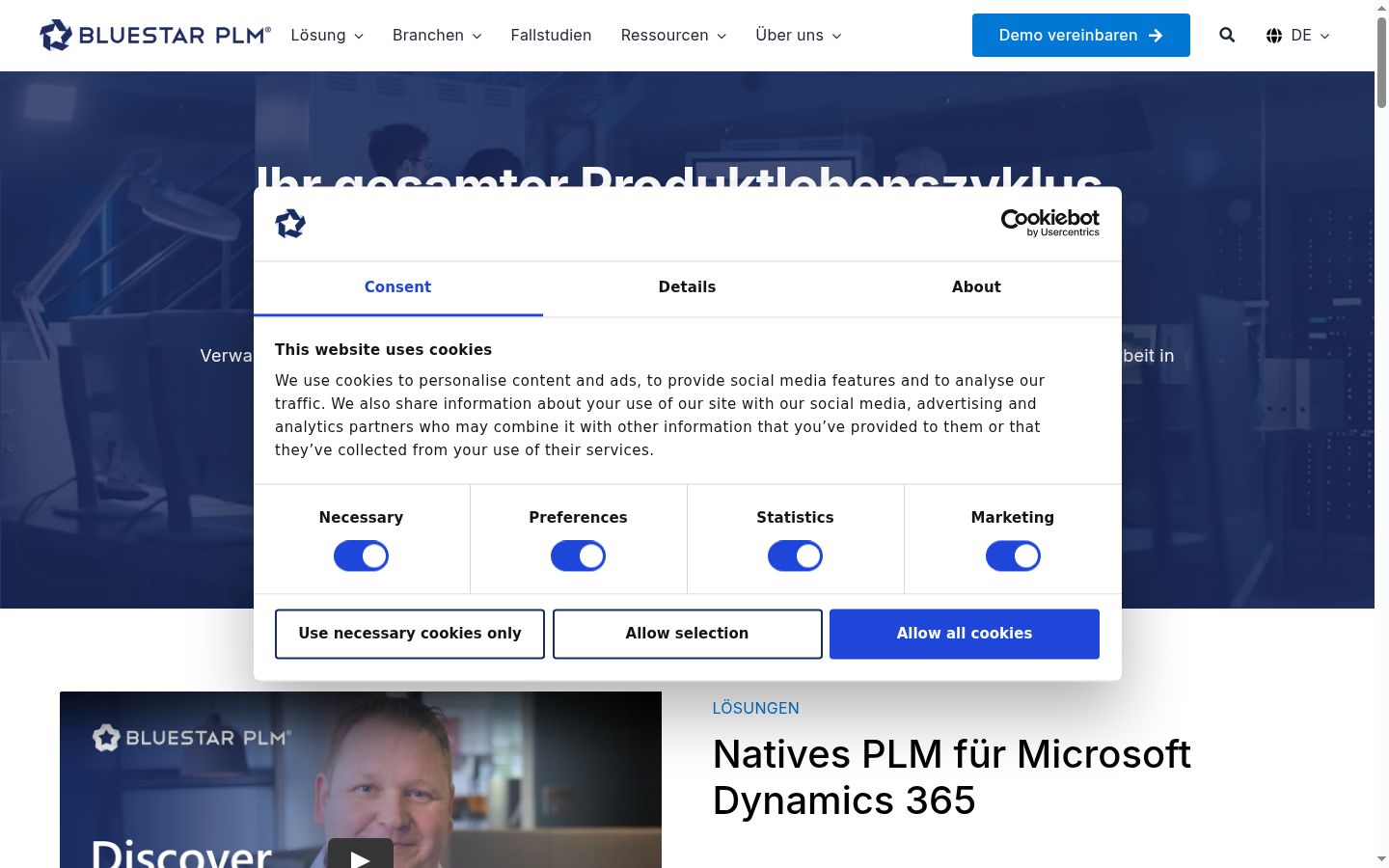Expand the Ressourcen menu
Viewport: 1389px width, 868px height.
tap(673, 36)
